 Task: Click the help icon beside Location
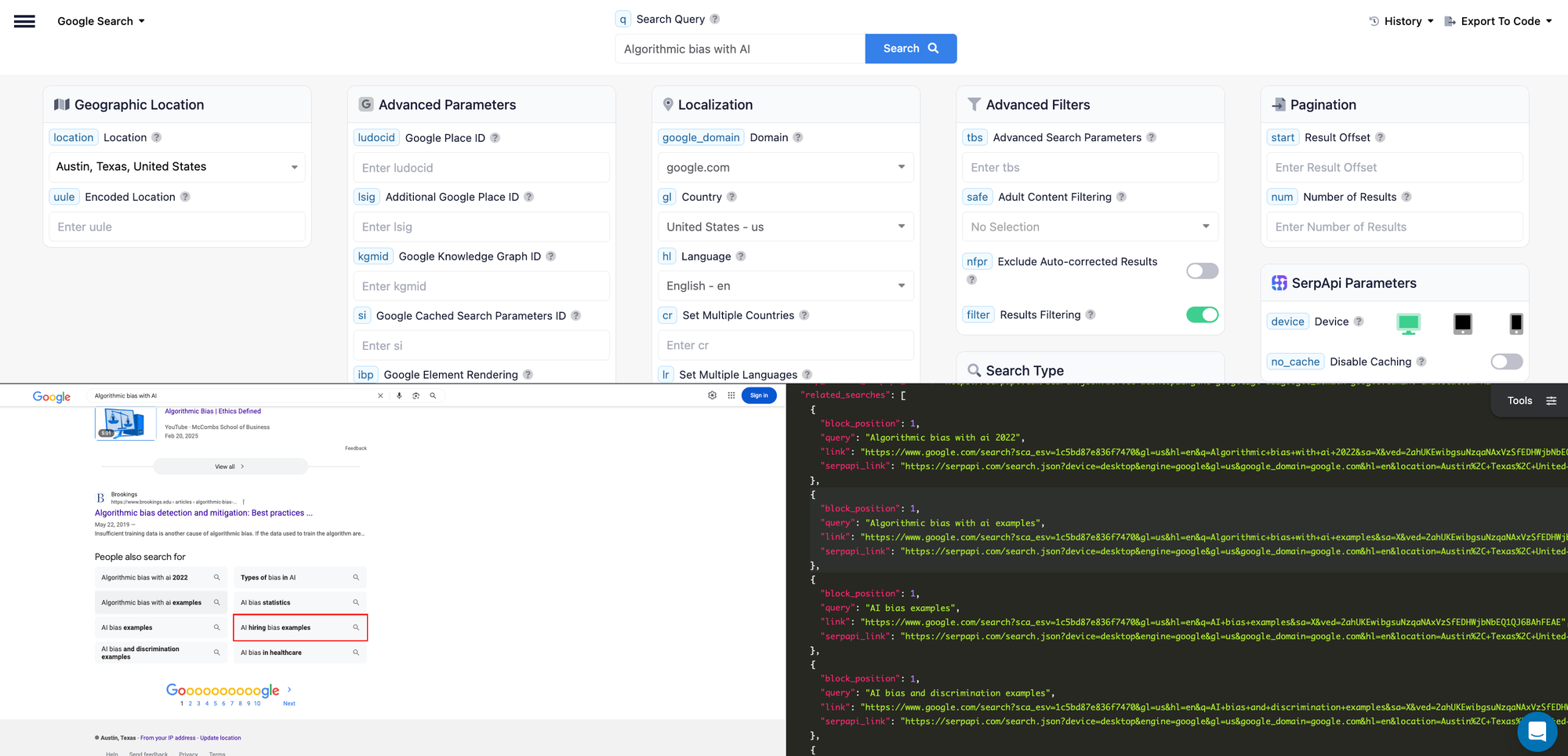157,137
